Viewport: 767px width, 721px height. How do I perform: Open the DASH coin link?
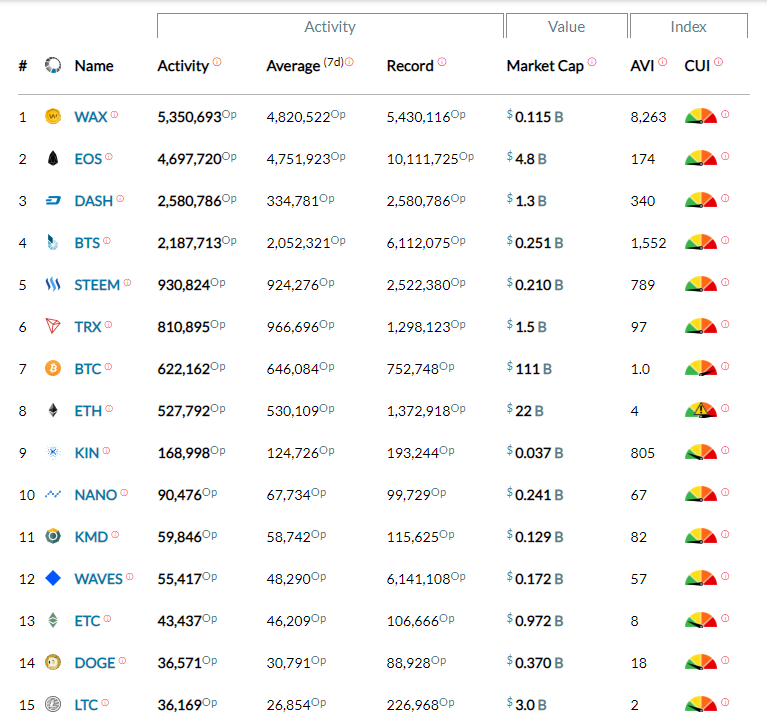(93, 201)
